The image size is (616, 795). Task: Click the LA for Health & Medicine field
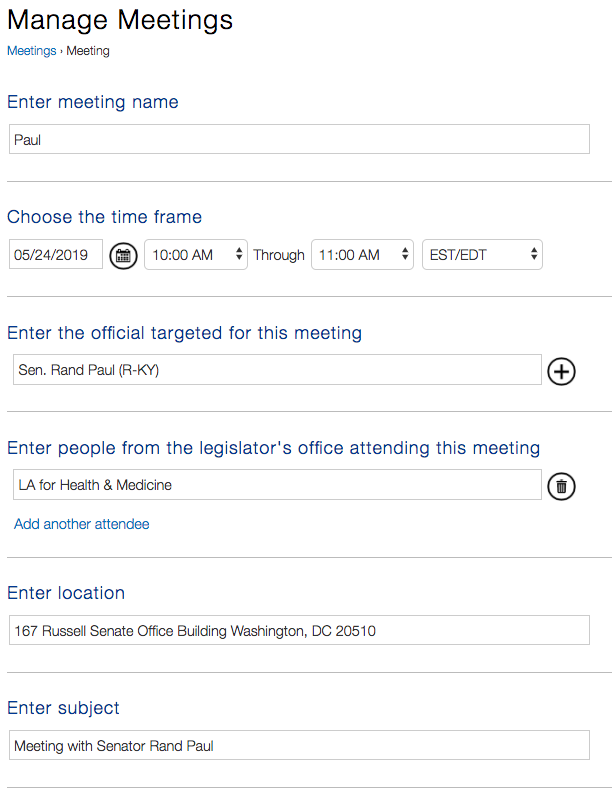[x=276, y=485]
